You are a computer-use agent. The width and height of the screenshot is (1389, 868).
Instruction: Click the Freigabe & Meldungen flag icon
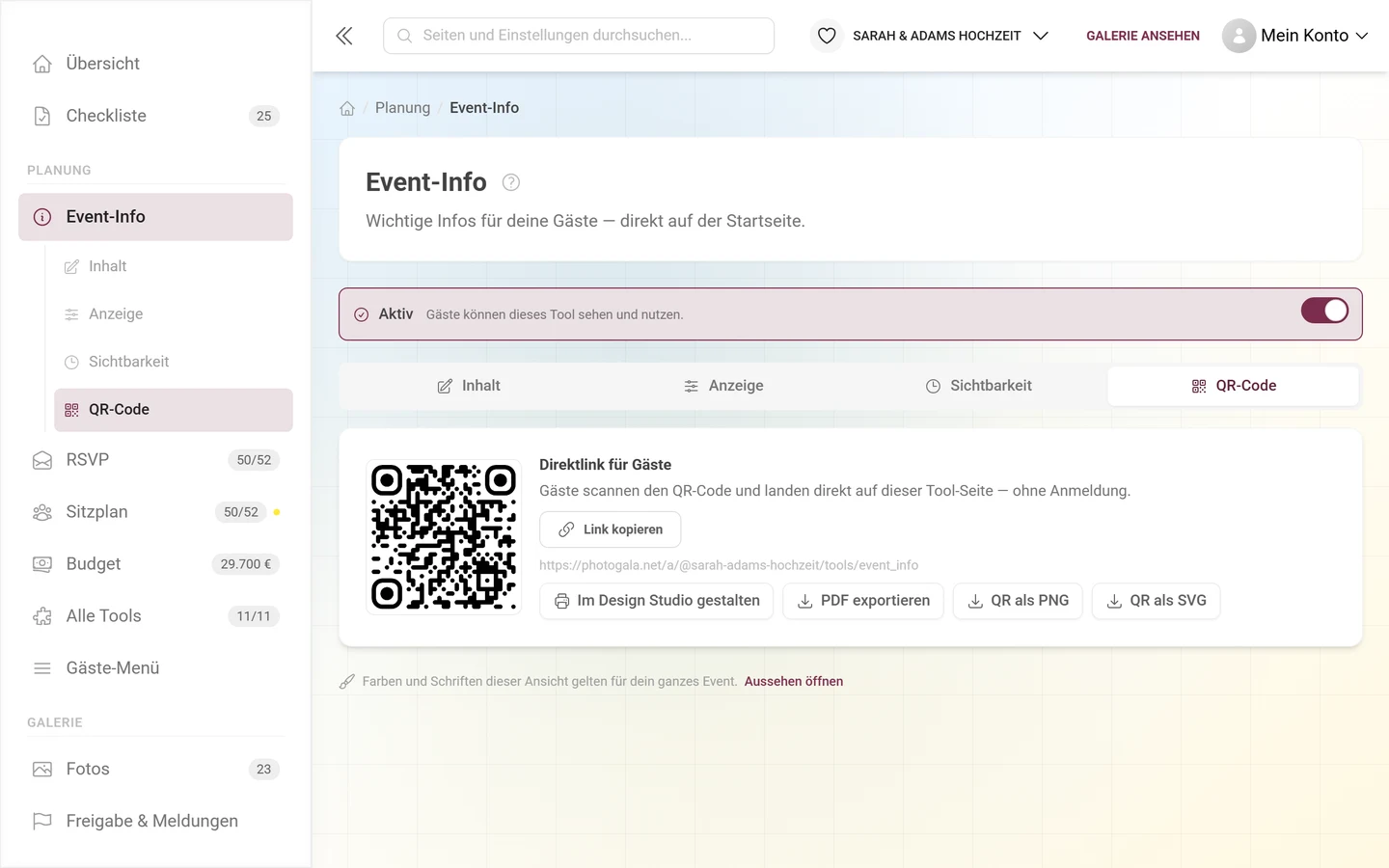click(42, 822)
